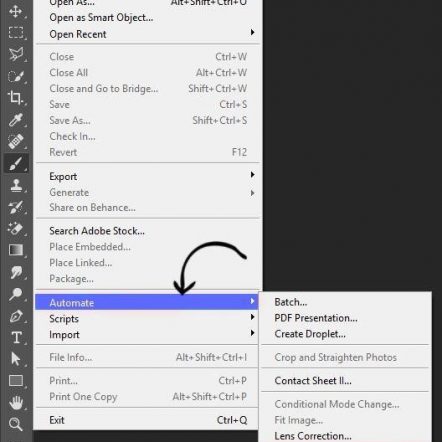Viewport: 442px width, 442px height.
Task: Select the Pen tool
Action: pos(16,316)
